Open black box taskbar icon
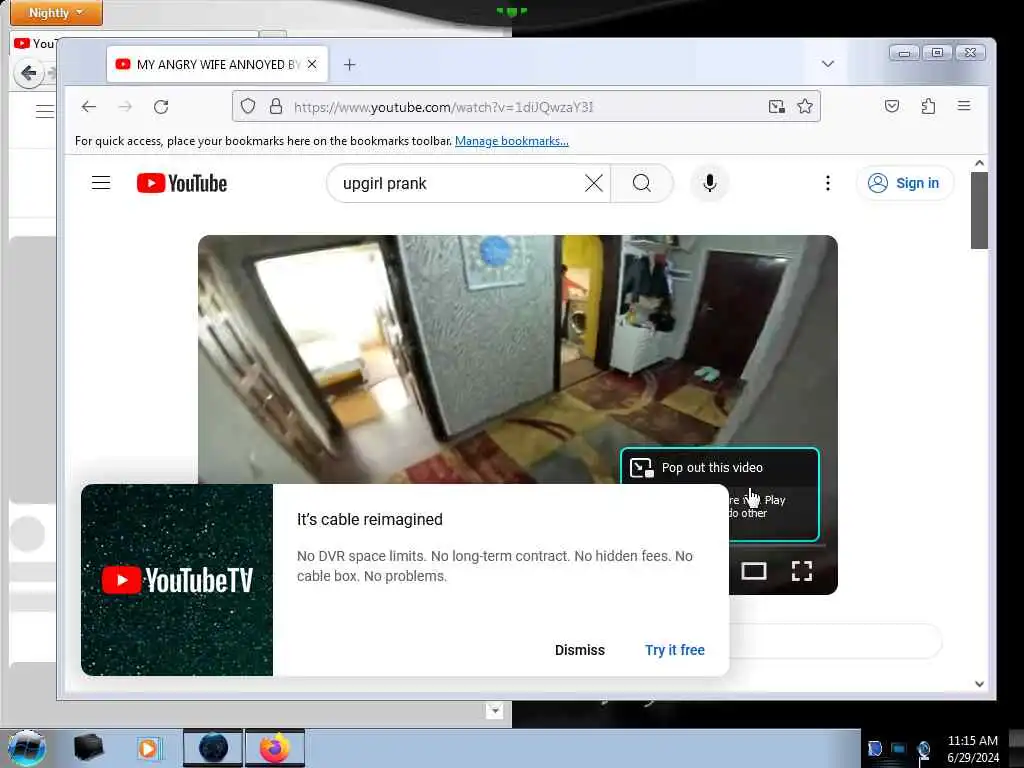 (88, 748)
